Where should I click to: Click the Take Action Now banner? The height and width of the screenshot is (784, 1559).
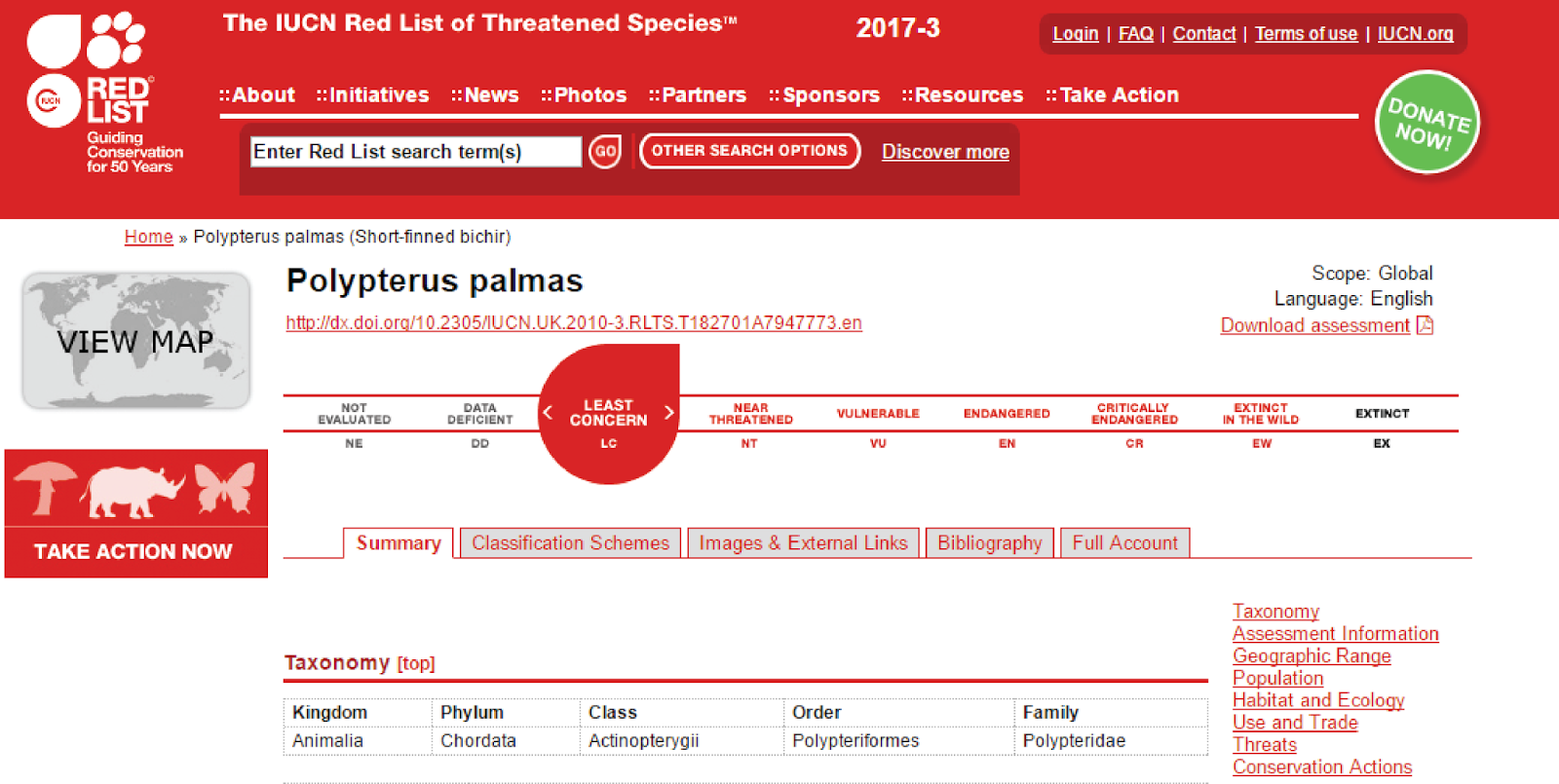click(x=136, y=513)
